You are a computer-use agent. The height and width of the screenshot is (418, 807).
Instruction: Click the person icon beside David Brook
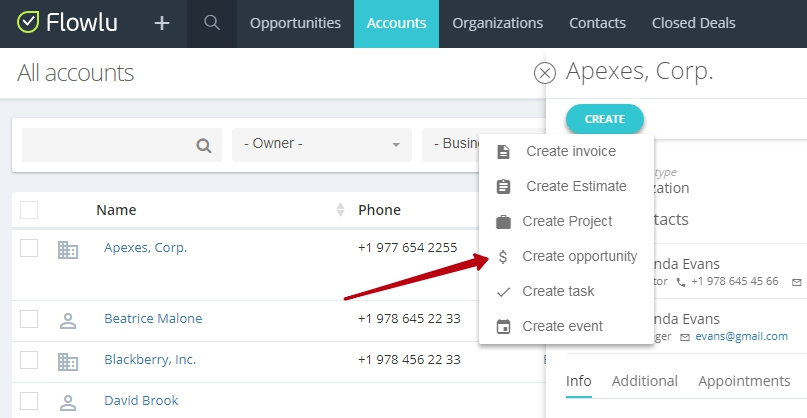coord(68,403)
